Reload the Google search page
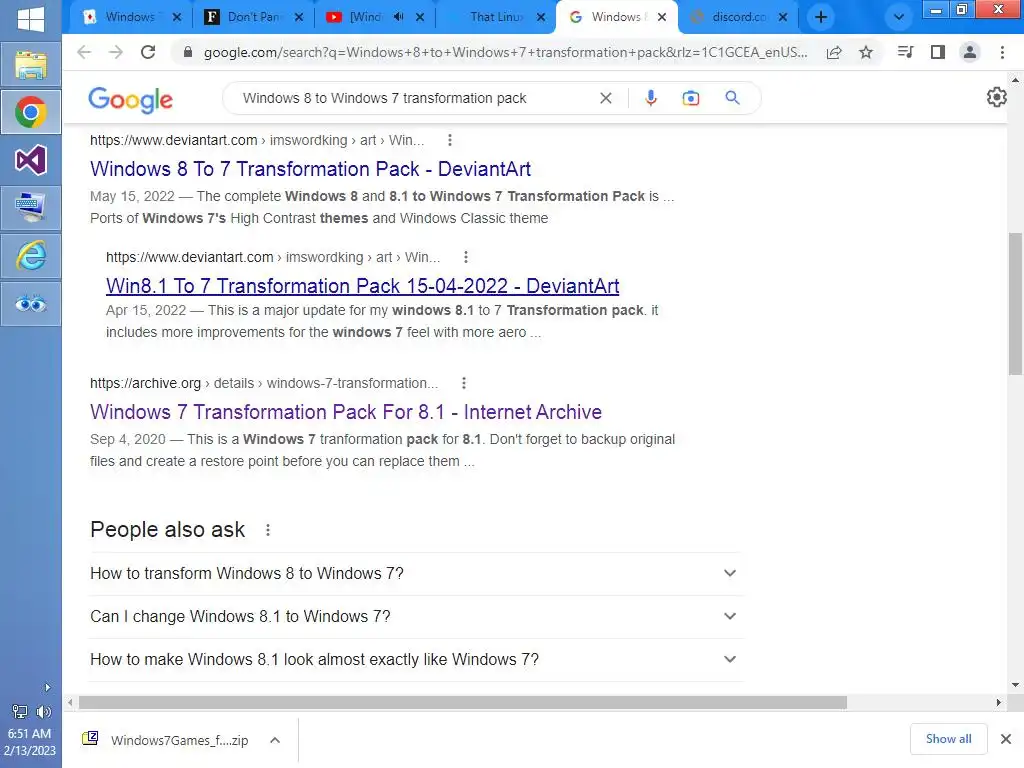This screenshot has height=768, width=1024. tap(148, 52)
